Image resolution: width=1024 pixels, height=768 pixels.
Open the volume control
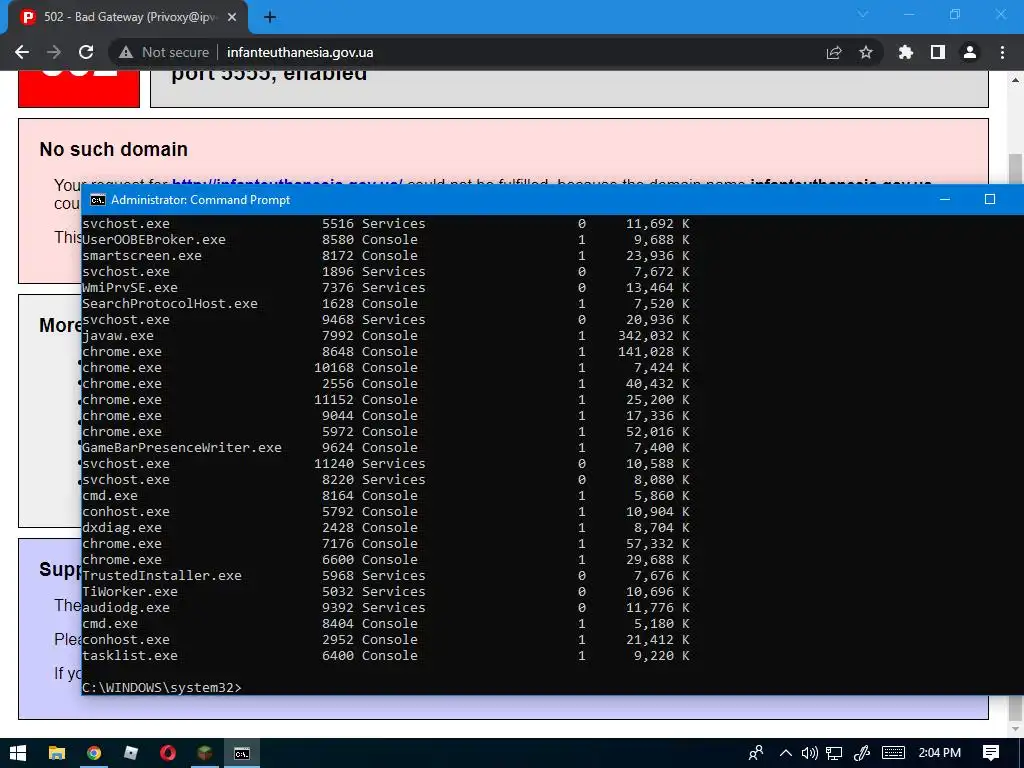(810, 753)
